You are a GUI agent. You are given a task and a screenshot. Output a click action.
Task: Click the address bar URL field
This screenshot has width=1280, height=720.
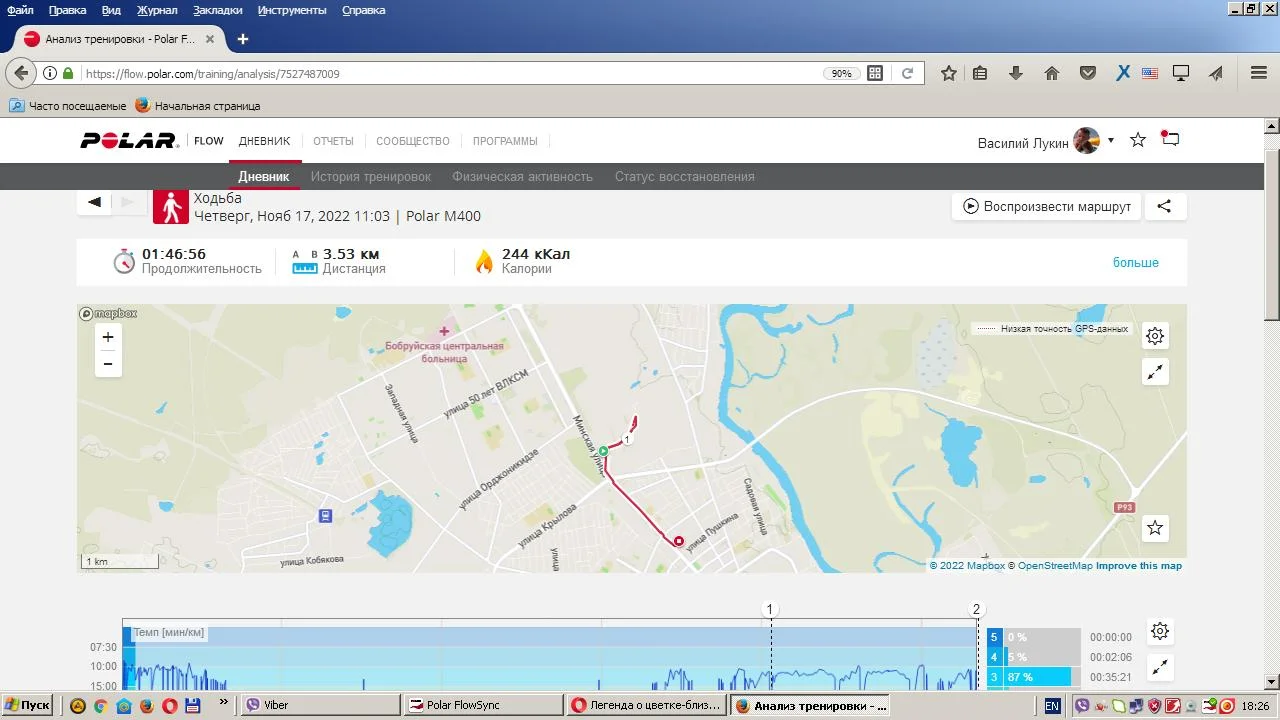tap(450, 73)
